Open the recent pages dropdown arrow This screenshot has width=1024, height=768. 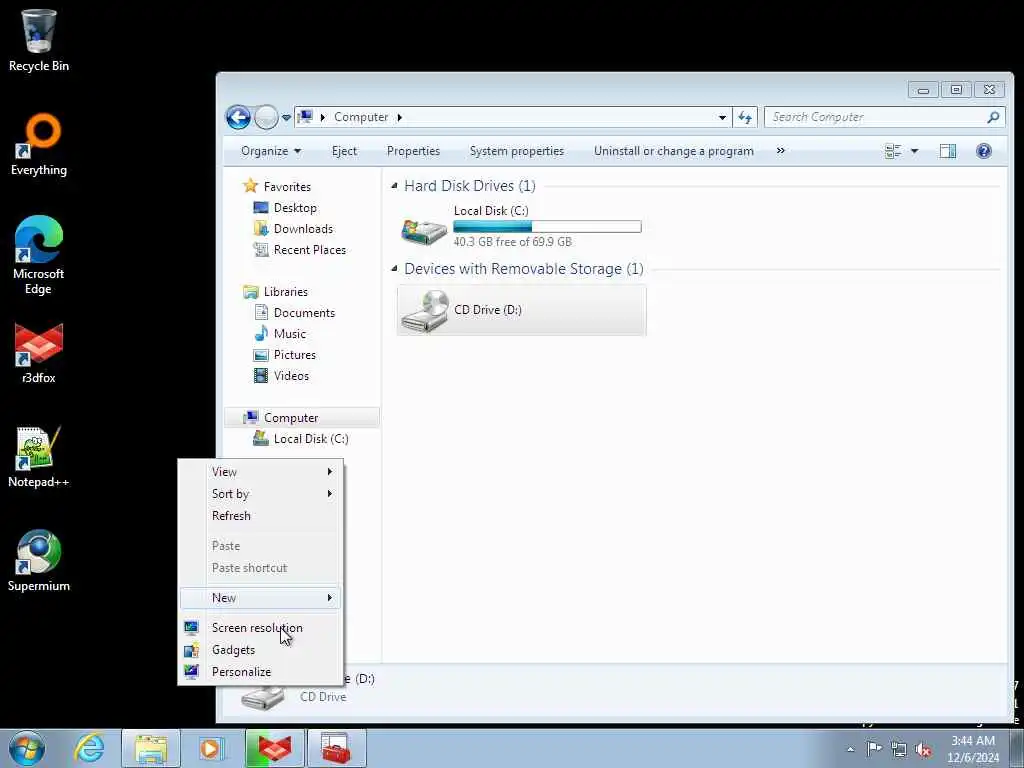286,118
